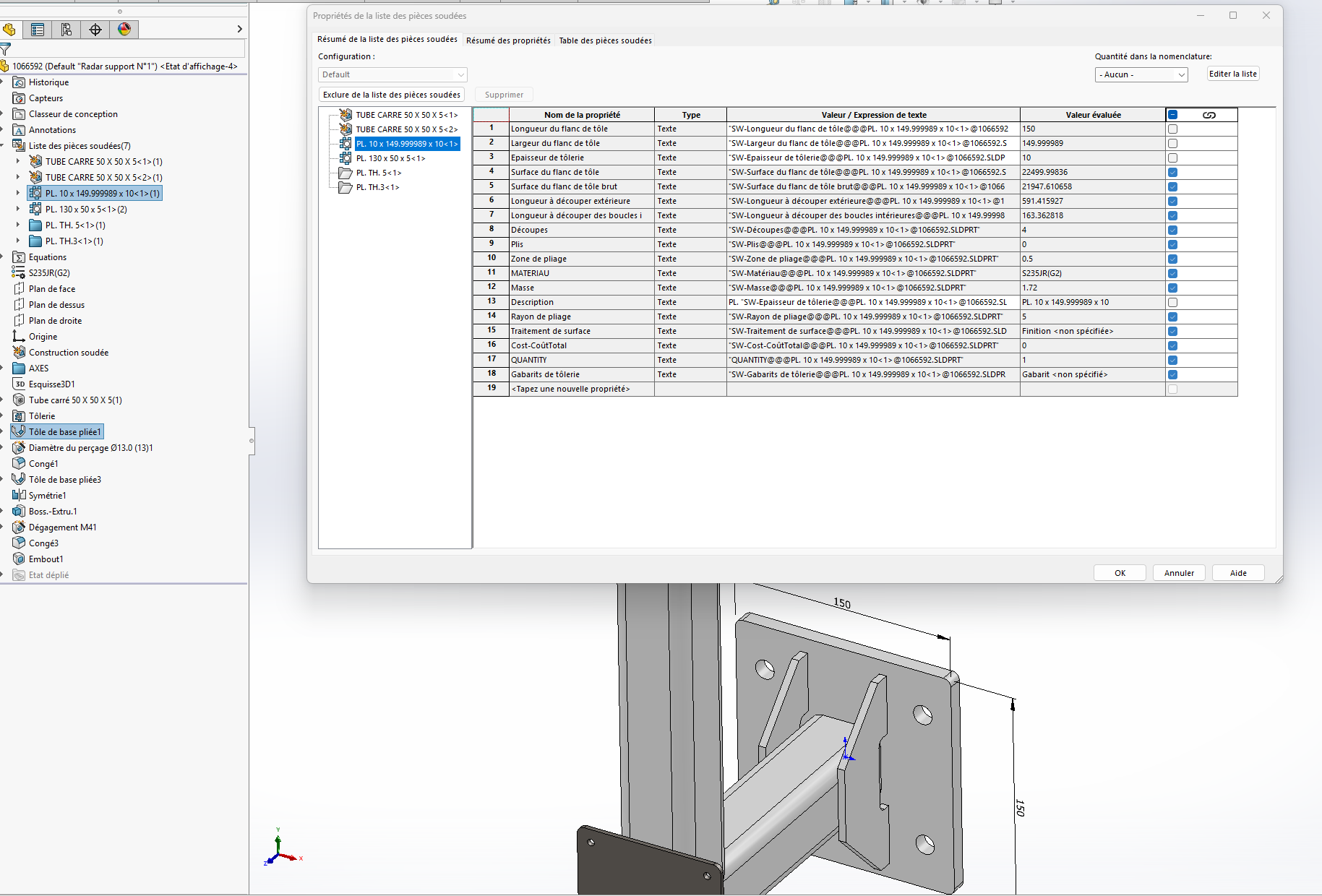Open the PropertyManager tab icon

click(x=38, y=30)
